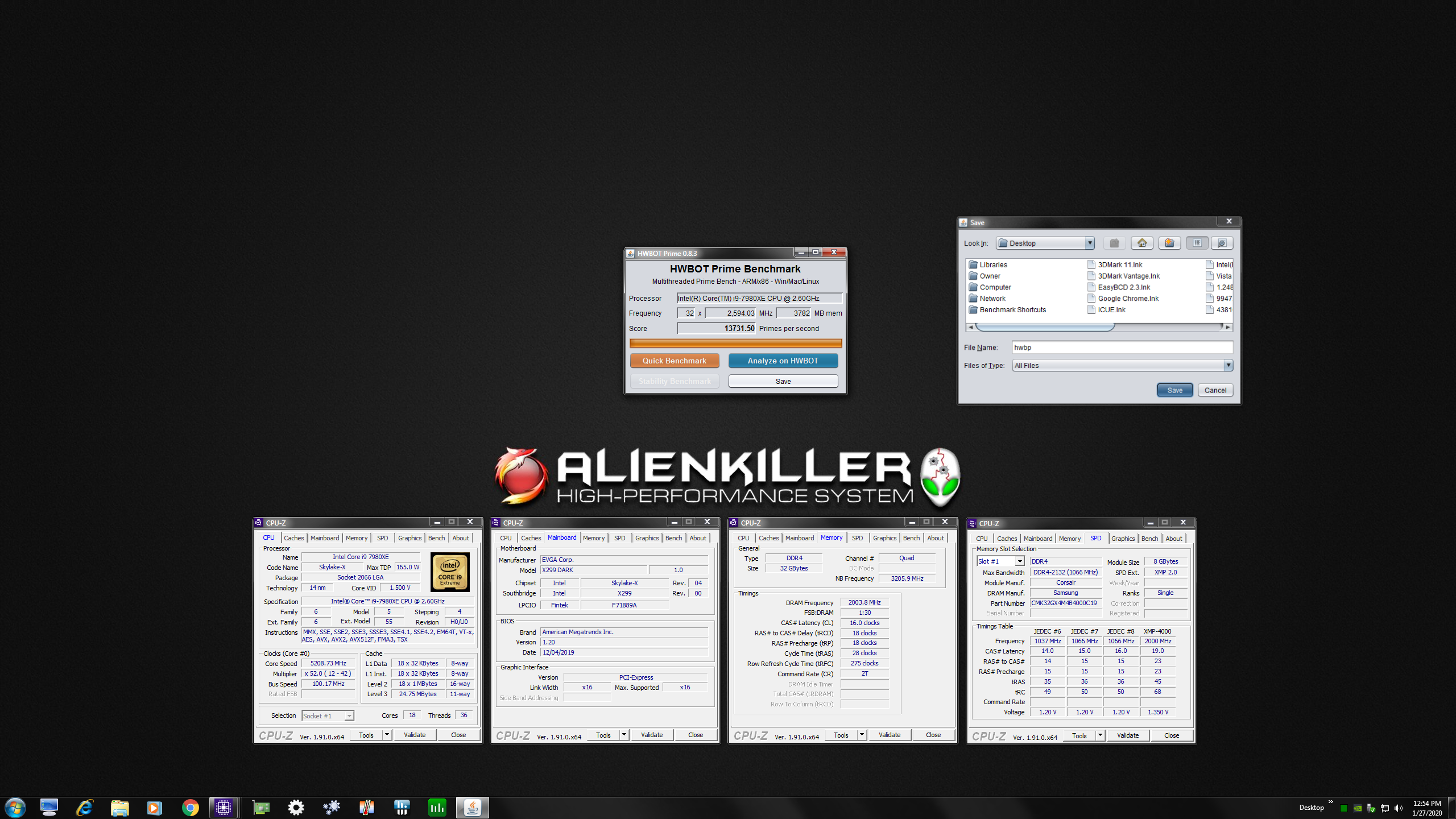Viewport: 1456px width, 819px height.
Task: Click the green bars taskbar icon
Action: (x=437, y=808)
